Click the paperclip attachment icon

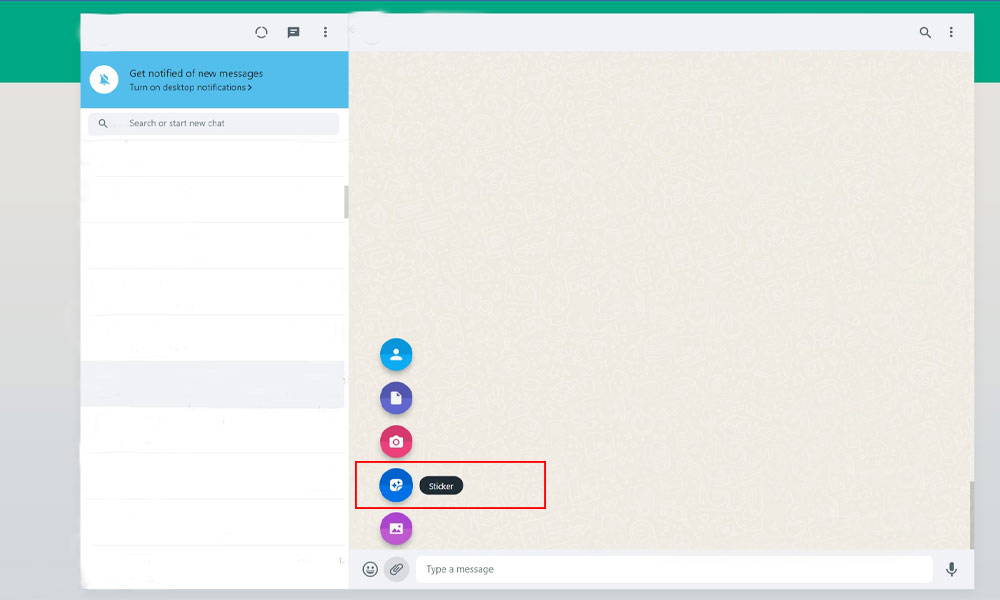pyautogui.click(x=397, y=569)
